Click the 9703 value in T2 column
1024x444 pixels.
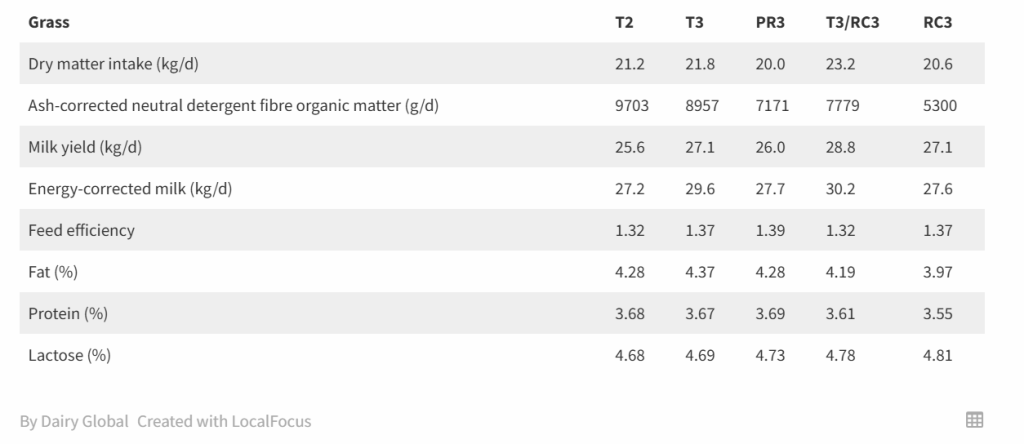(632, 105)
